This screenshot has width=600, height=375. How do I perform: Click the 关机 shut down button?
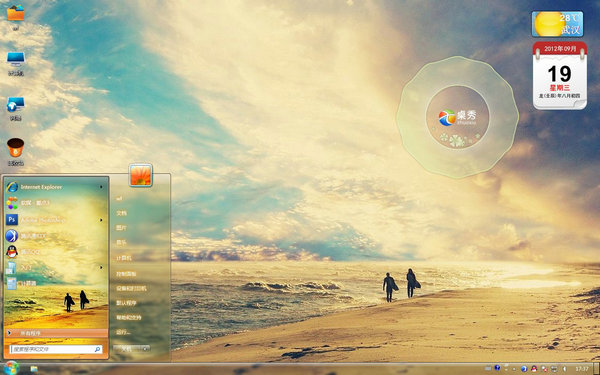click(127, 349)
